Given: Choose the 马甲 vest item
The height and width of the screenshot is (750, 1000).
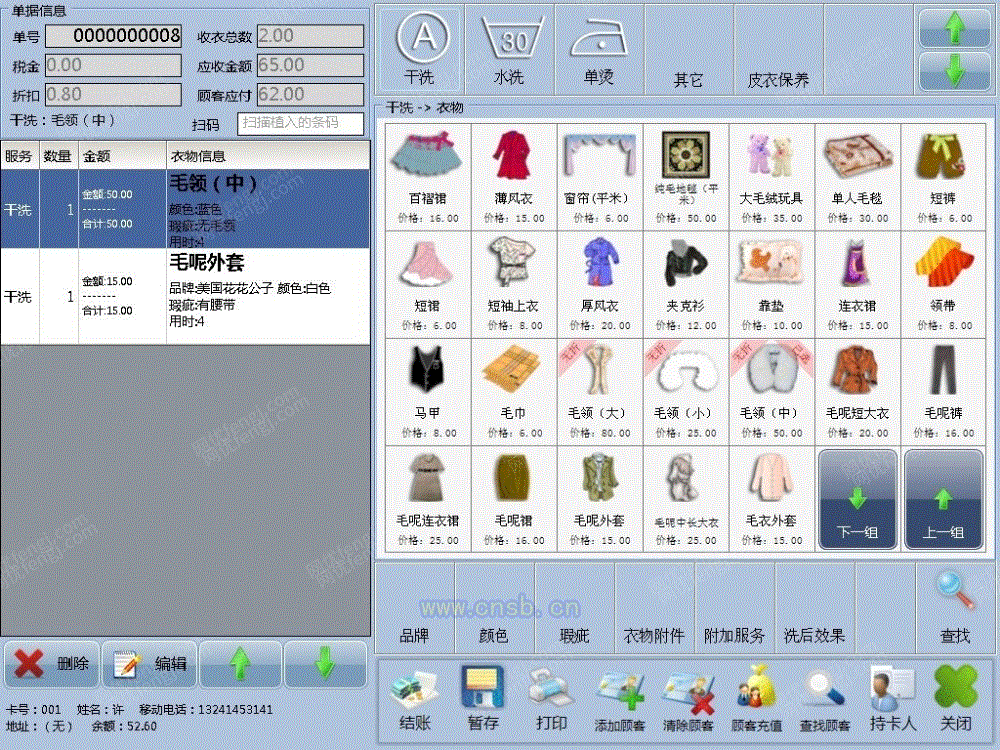Looking at the screenshot, I should 428,392.
